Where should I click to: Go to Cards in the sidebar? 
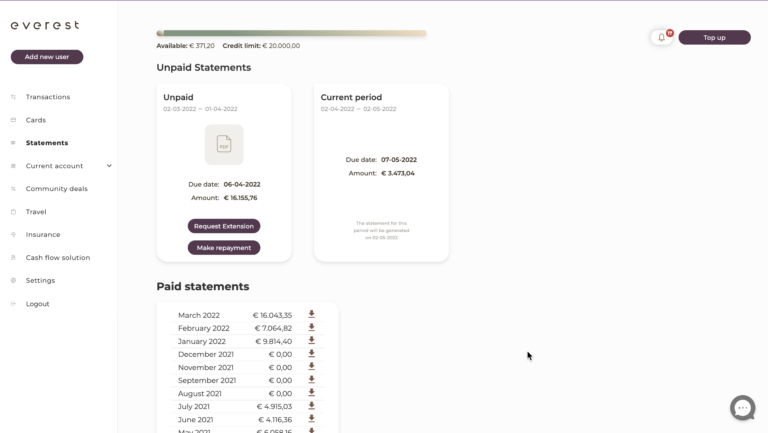point(36,120)
